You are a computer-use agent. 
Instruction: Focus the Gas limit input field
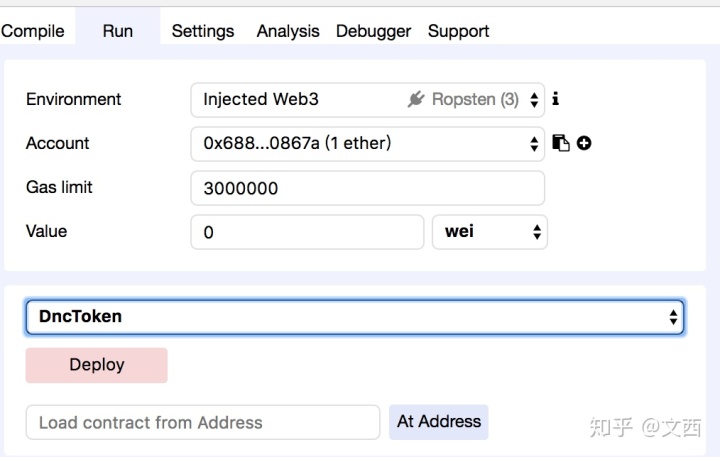(368, 188)
